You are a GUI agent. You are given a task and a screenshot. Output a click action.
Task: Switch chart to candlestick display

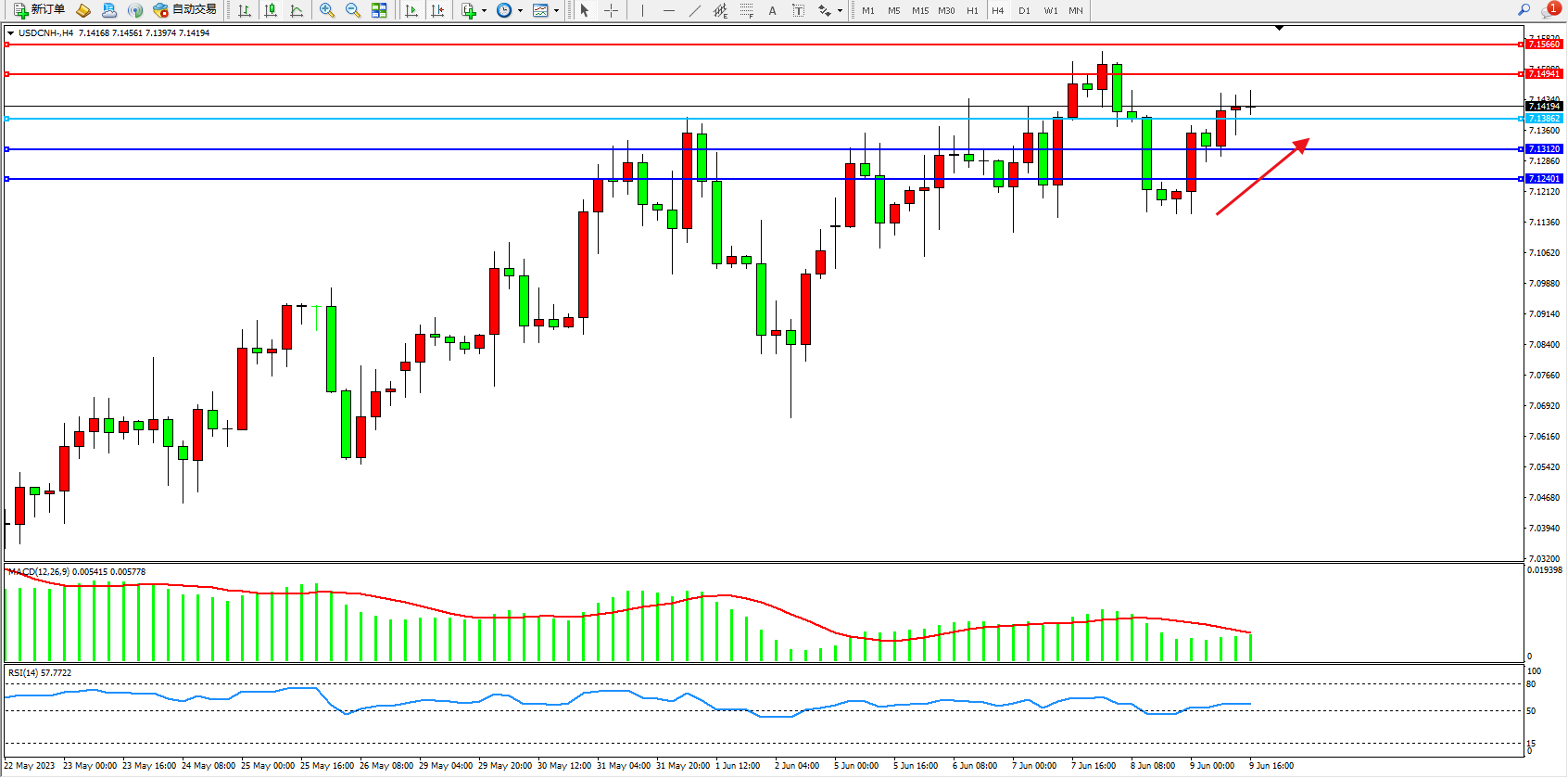pos(271,10)
